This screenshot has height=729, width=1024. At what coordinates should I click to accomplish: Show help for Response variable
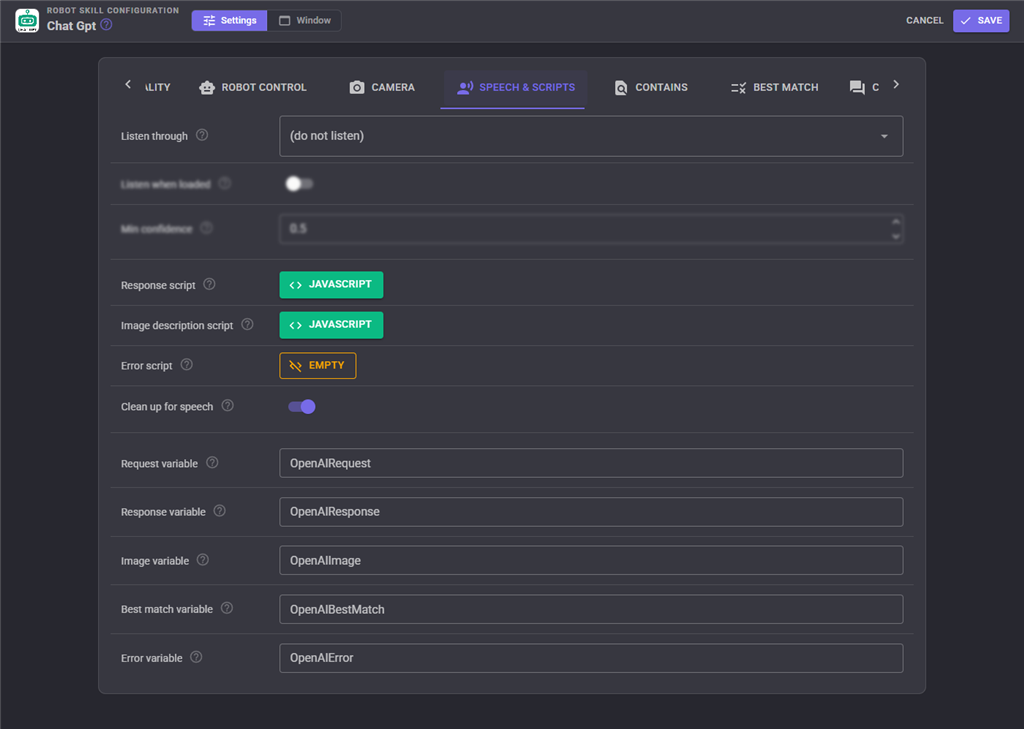click(219, 511)
